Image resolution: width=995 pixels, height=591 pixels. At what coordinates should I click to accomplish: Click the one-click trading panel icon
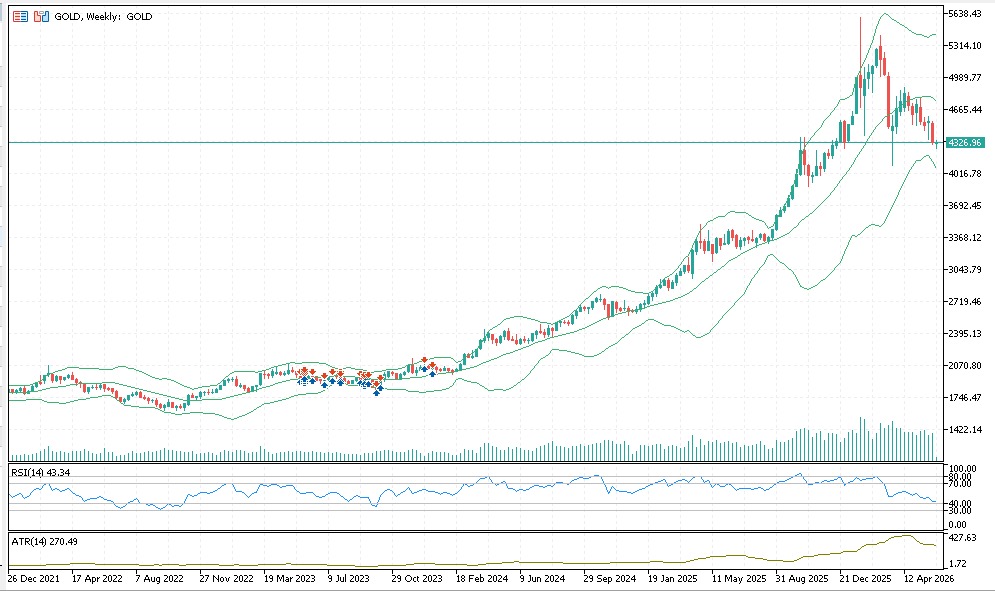click(x=20, y=17)
